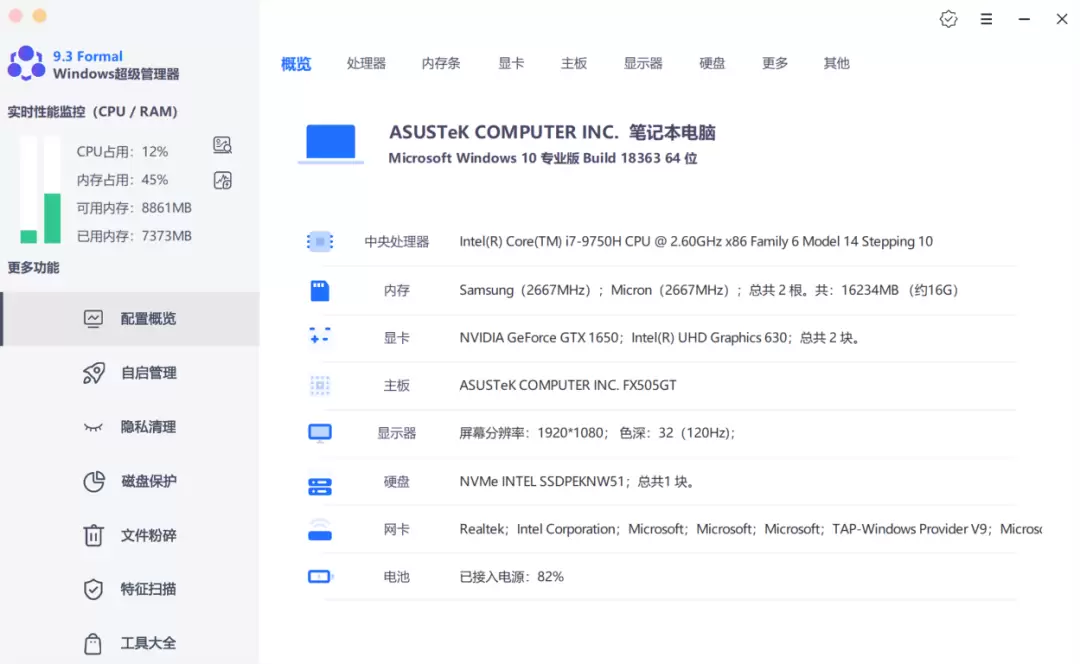
Task: Click the monitor icon in 显示器 row
Action: pyautogui.click(x=320, y=433)
